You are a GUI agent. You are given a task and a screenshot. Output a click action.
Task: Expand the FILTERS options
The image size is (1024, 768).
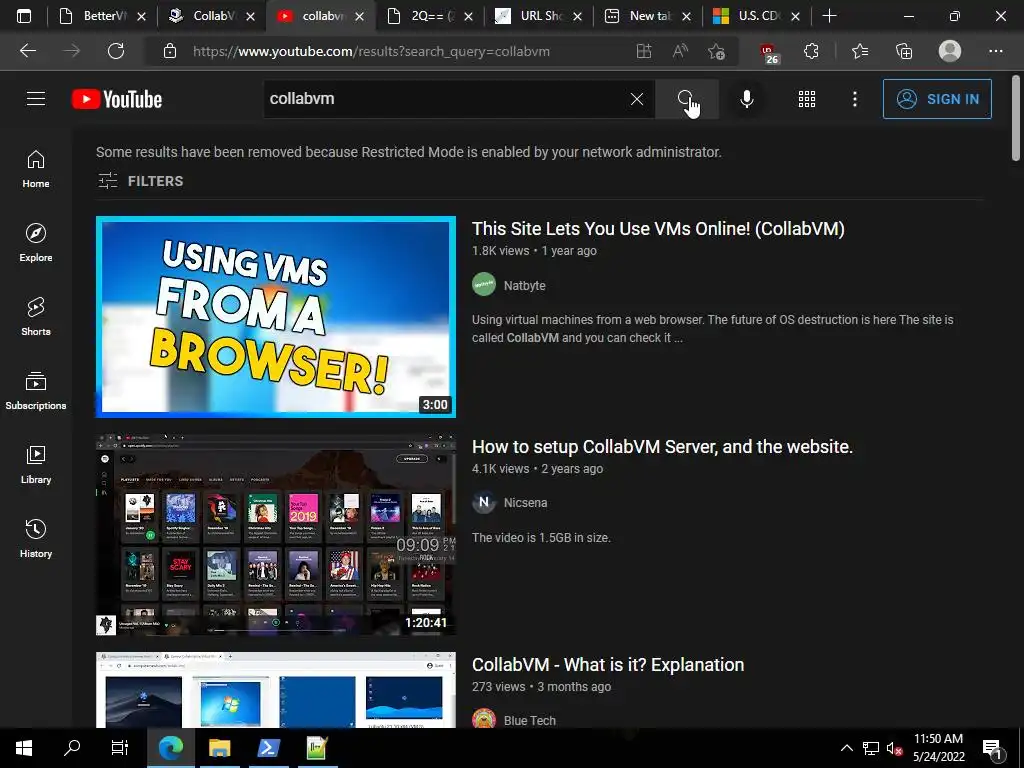pos(140,181)
